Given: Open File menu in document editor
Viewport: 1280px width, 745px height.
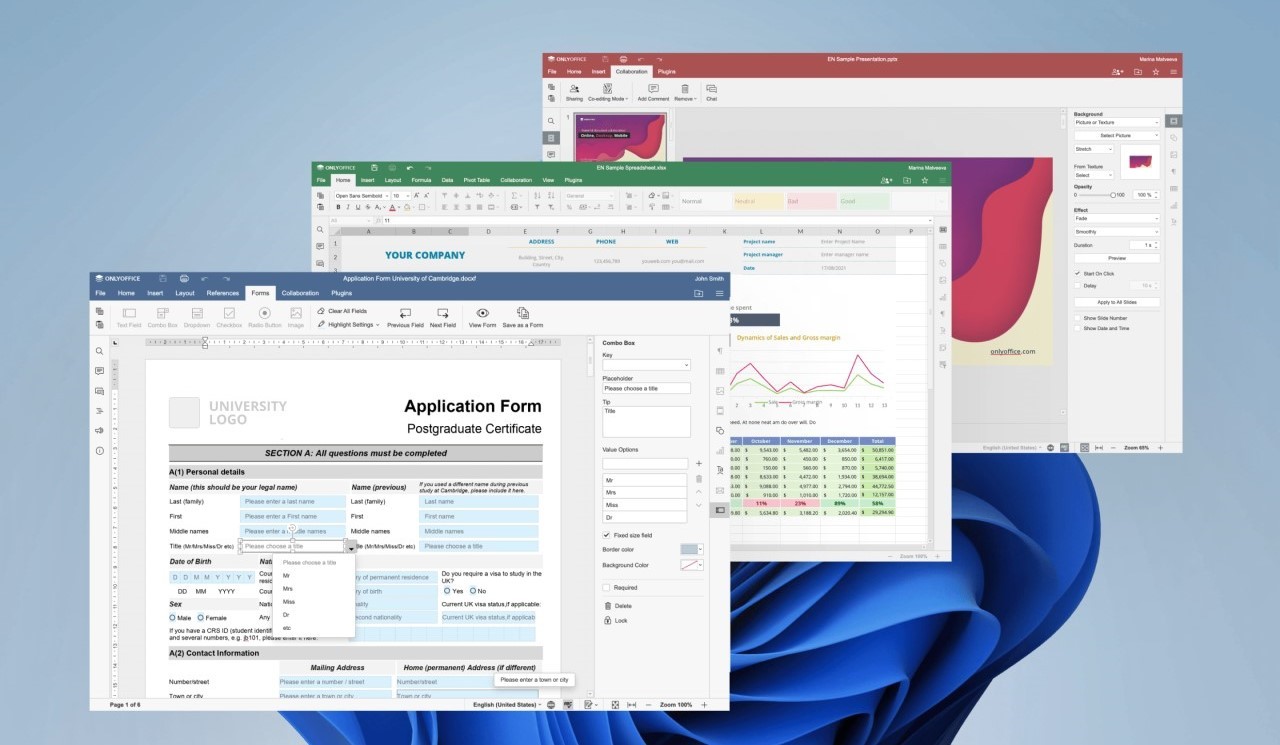Looking at the screenshot, I should 100,293.
